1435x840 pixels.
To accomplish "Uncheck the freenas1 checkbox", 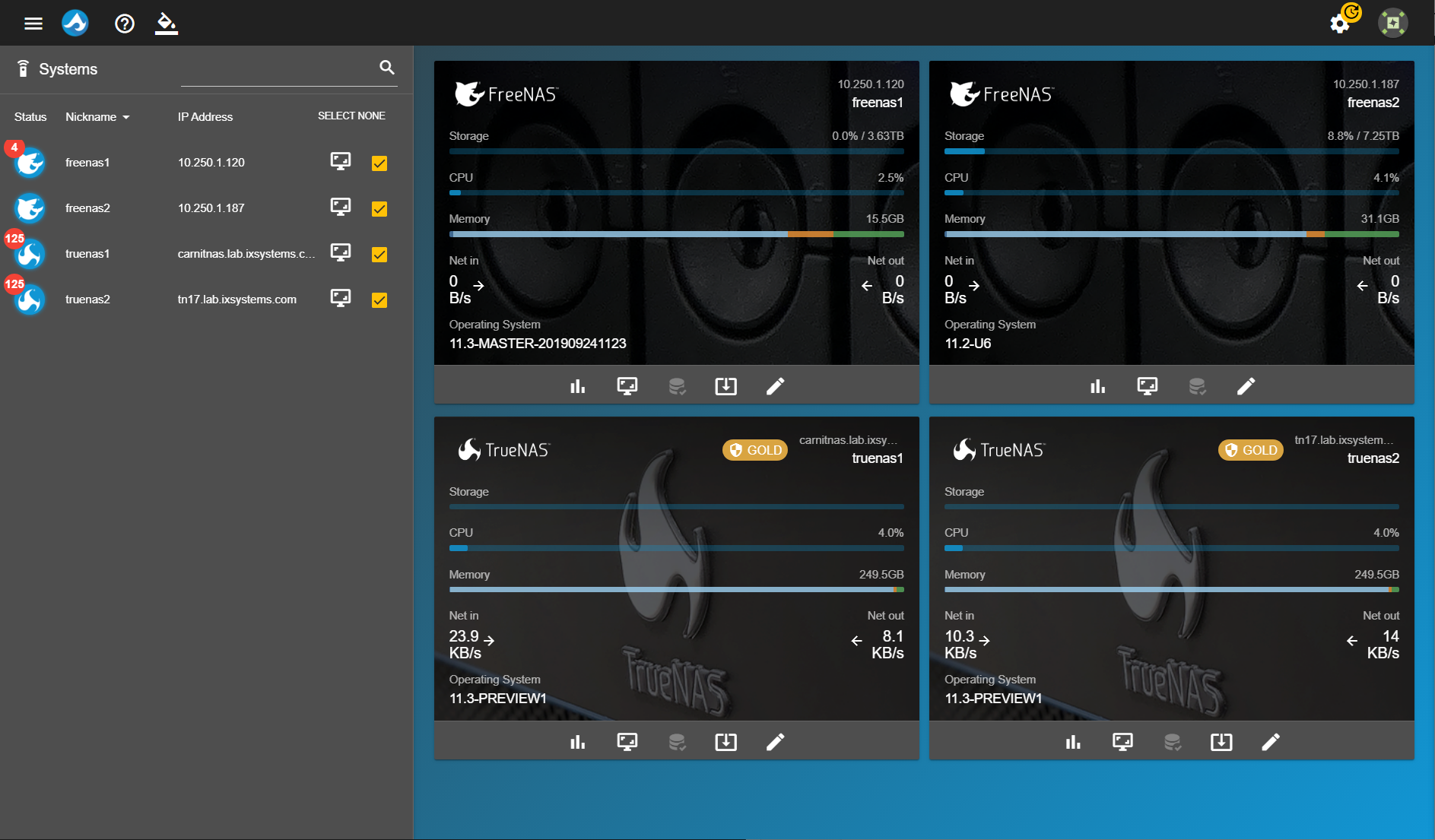I will pos(379,163).
